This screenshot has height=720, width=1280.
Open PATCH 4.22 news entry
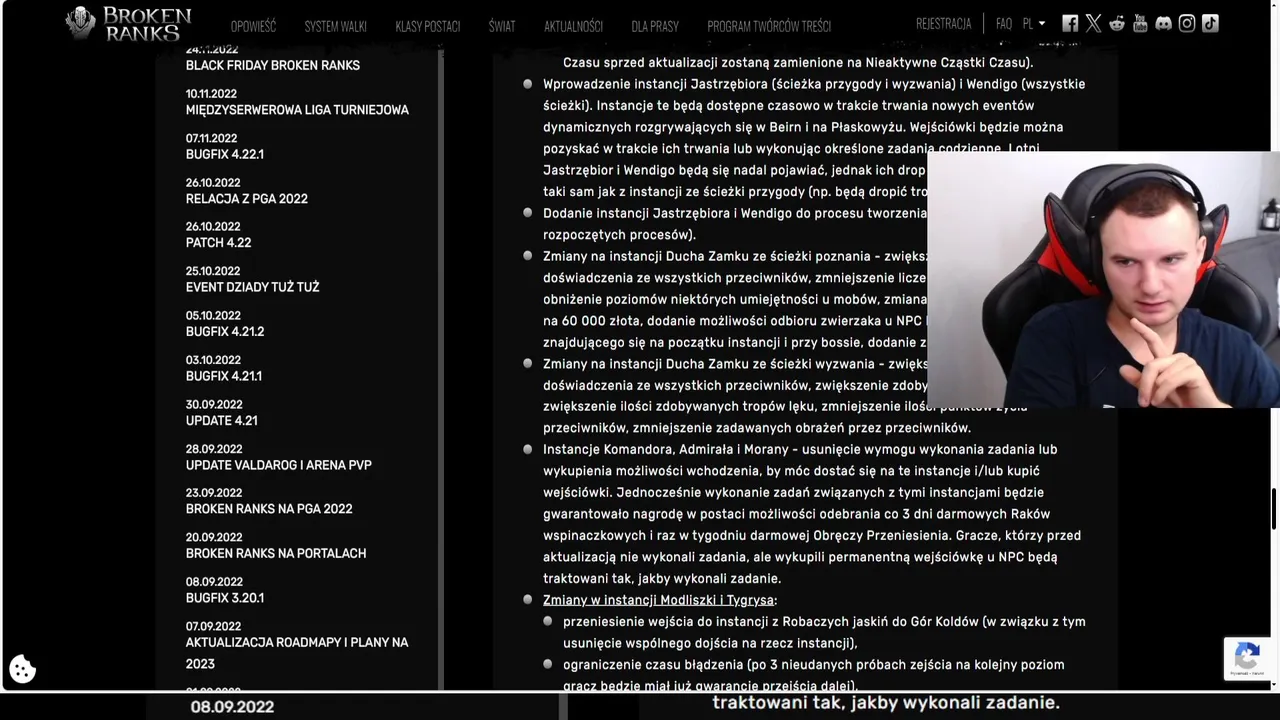[x=218, y=243]
